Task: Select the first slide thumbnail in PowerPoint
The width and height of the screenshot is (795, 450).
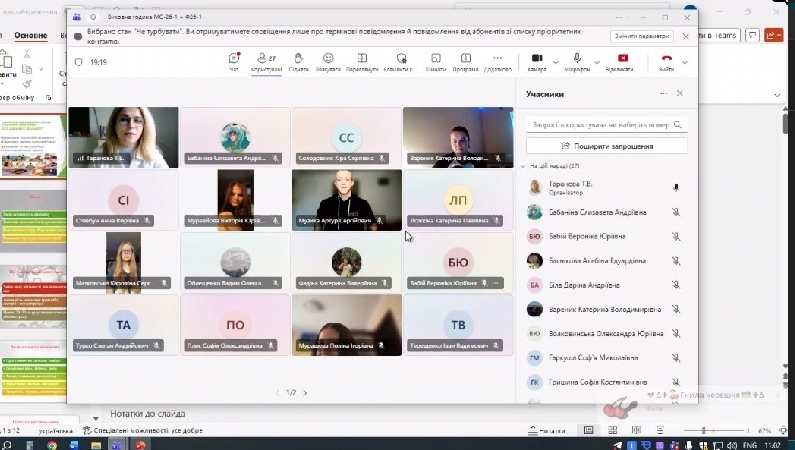Action: (33, 145)
